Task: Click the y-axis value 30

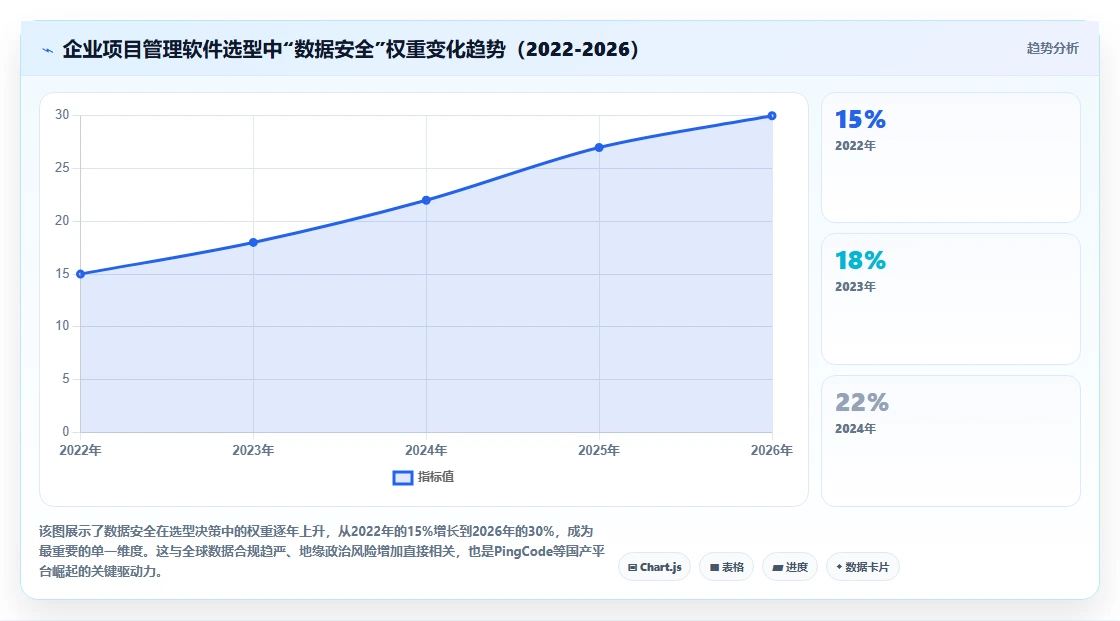Action: [x=62, y=114]
